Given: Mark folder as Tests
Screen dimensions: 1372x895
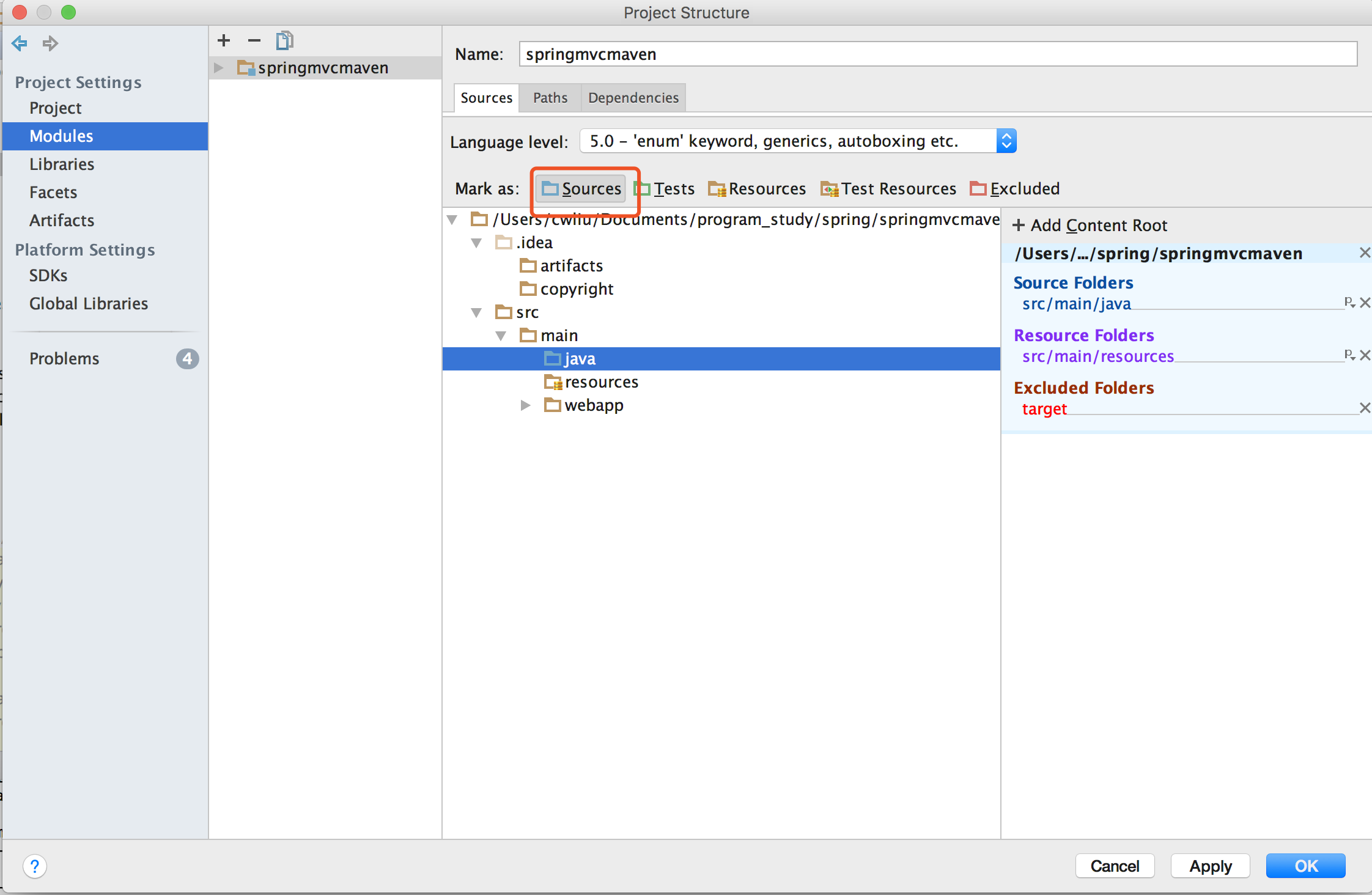Looking at the screenshot, I should pyautogui.click(x=665, y=189).
